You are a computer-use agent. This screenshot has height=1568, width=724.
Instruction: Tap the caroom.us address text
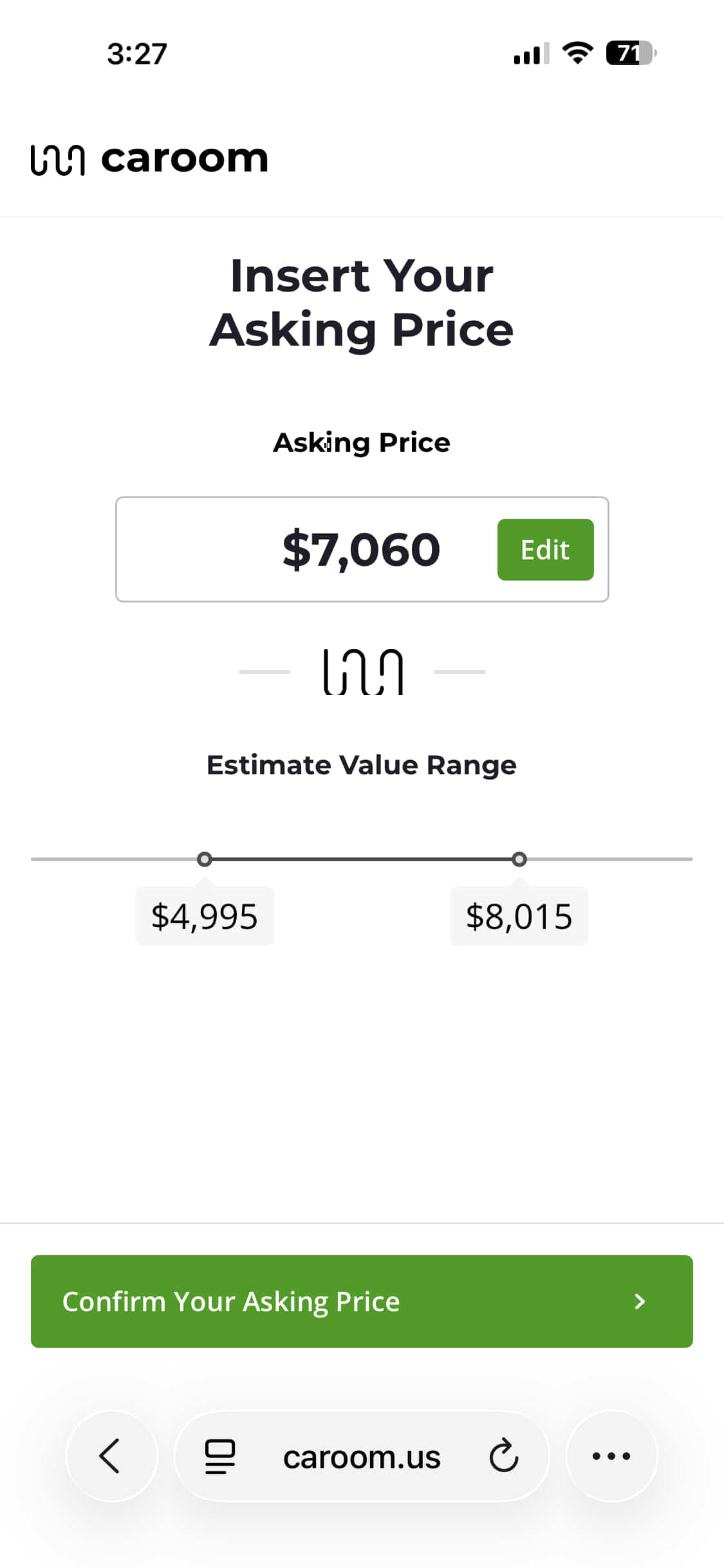[362, 1457]
